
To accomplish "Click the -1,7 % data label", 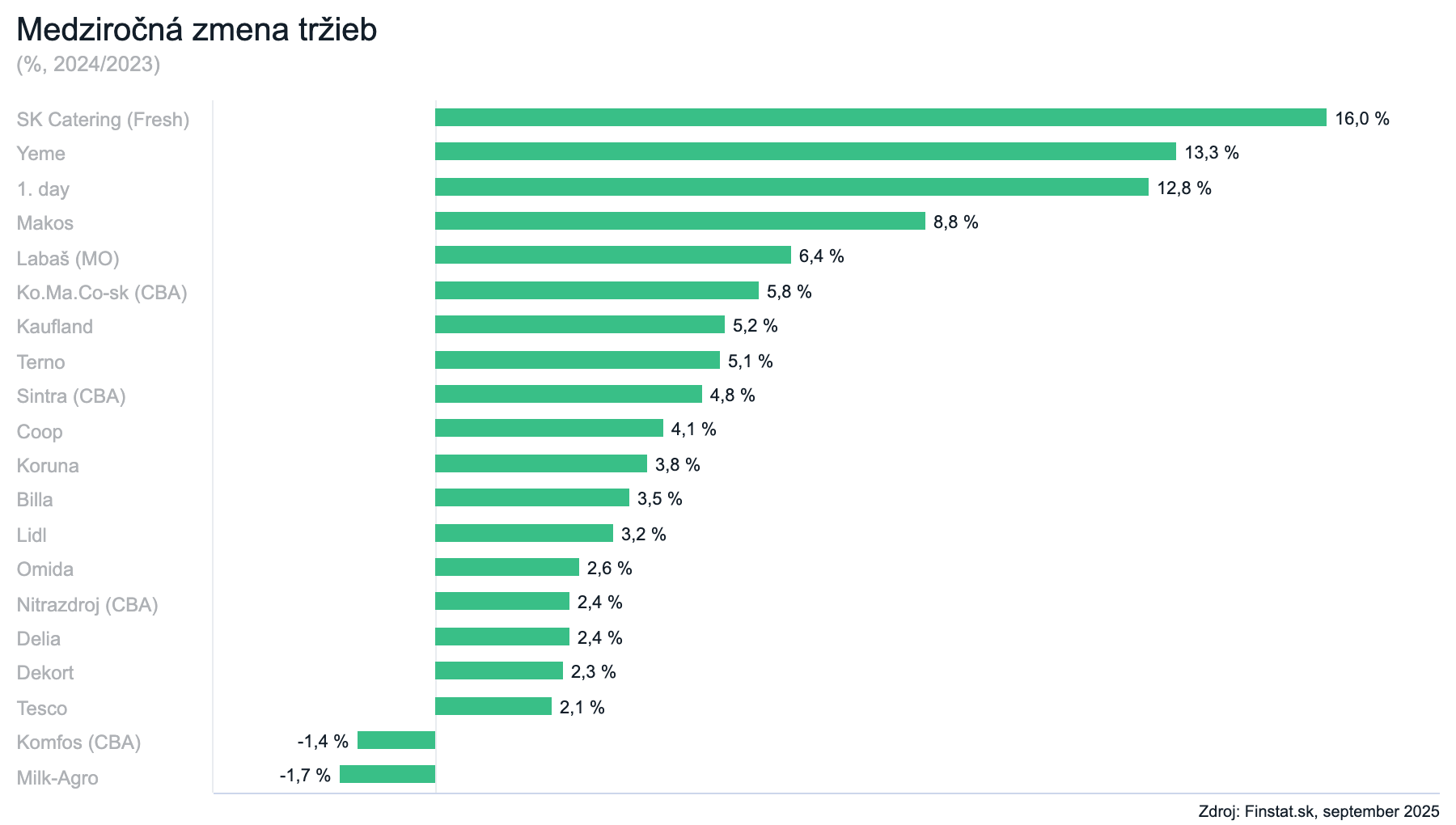I will pos(305,776).
